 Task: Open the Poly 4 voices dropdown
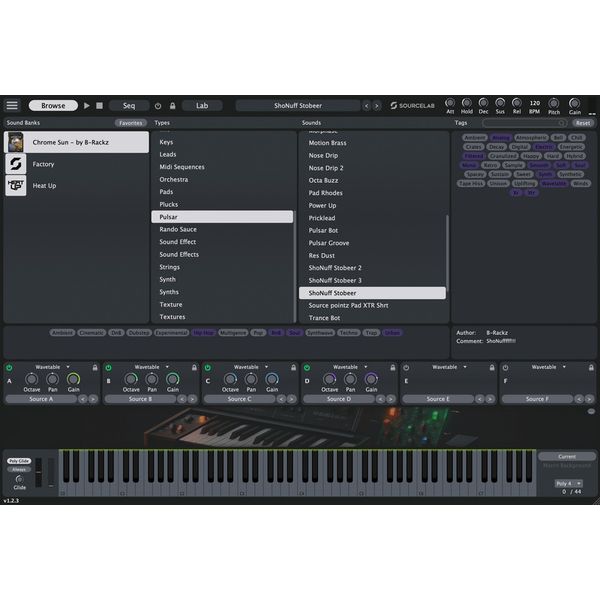[x=568, y=483]
